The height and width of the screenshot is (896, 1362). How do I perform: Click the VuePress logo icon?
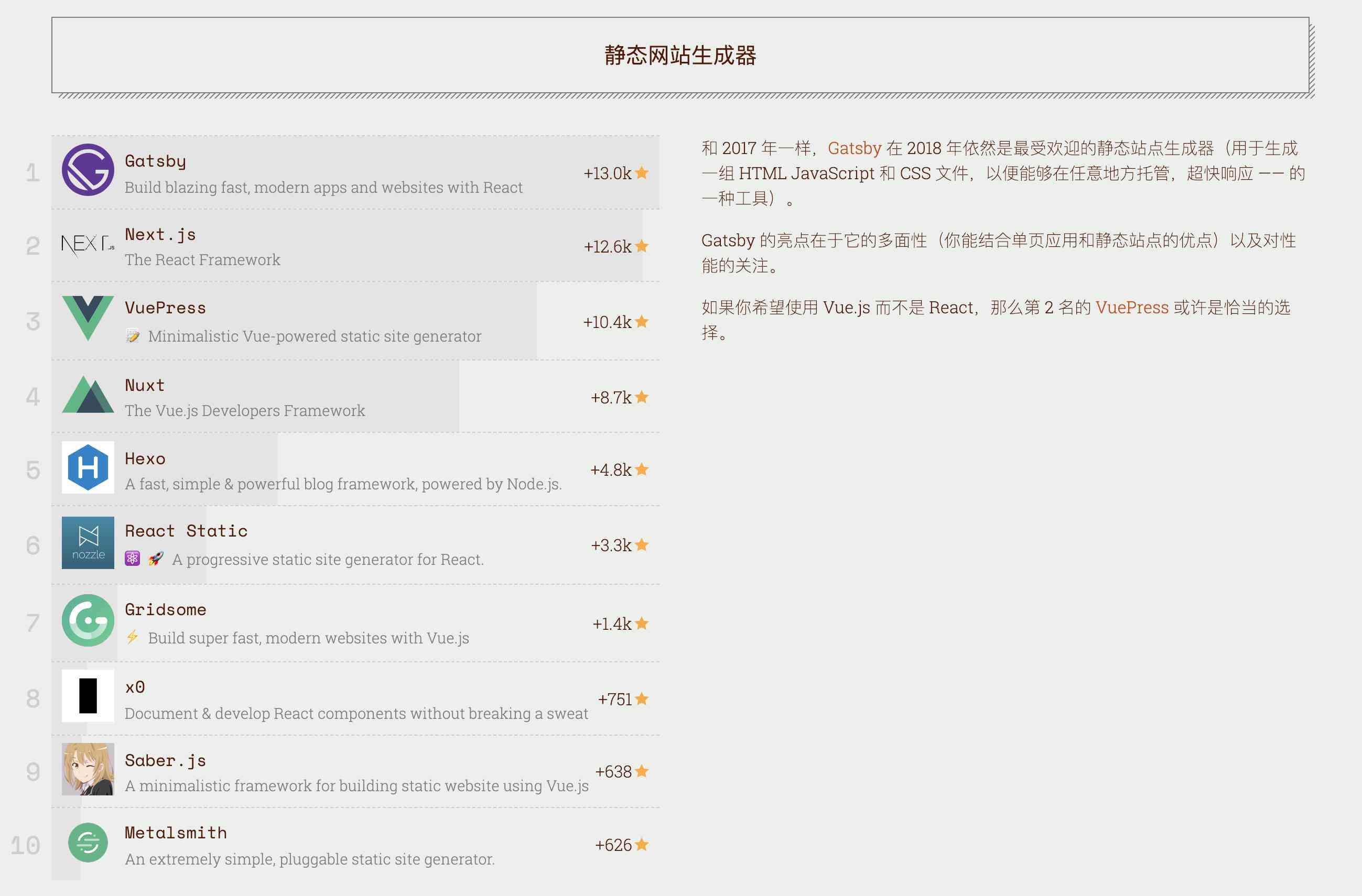click(x=87, y=319)
